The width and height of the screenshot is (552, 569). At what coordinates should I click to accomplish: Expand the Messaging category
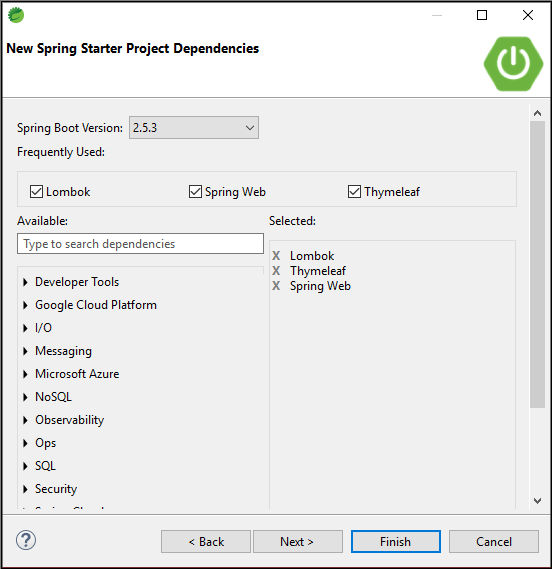click(25, 351)
